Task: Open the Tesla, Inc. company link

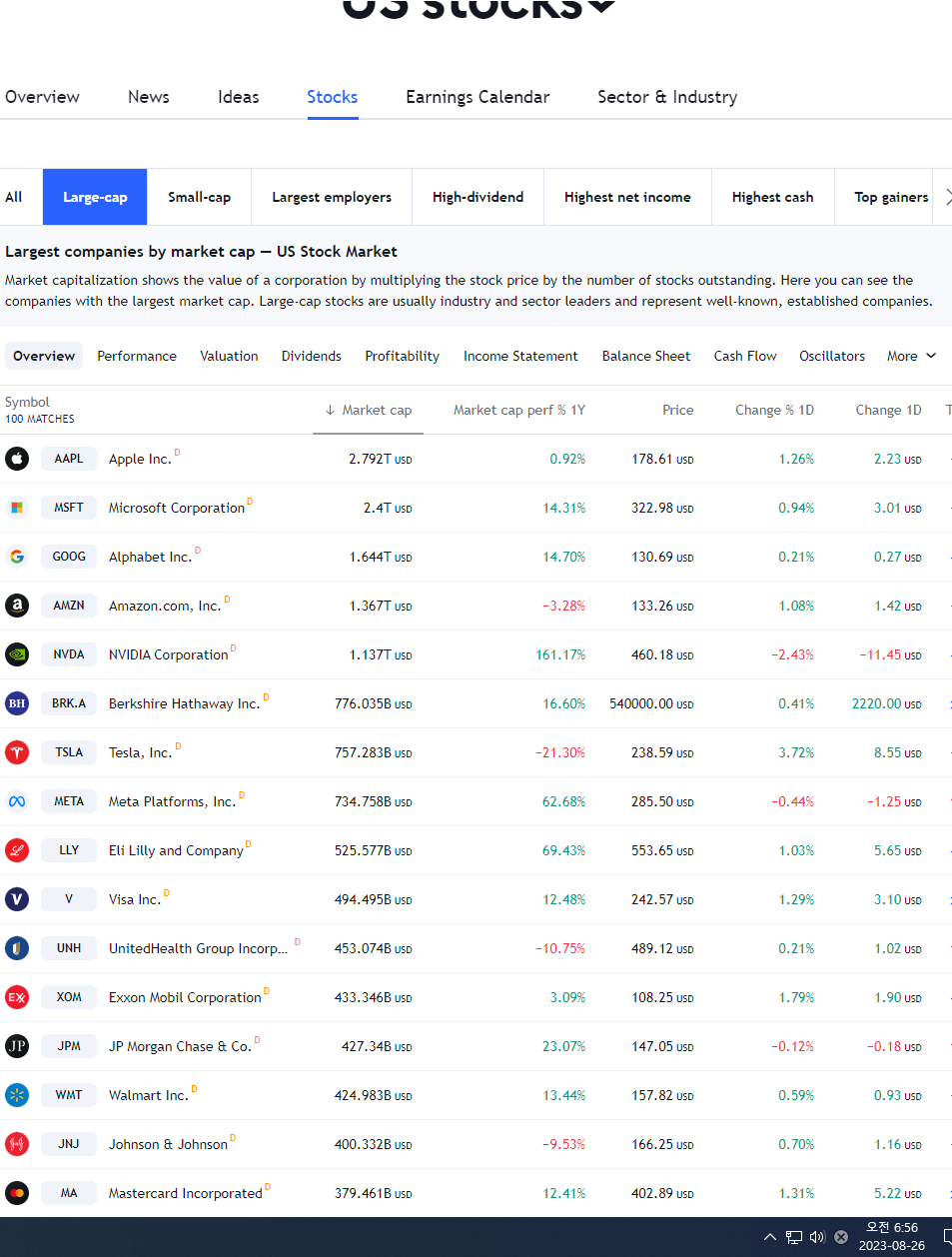Action: point(140,752)
